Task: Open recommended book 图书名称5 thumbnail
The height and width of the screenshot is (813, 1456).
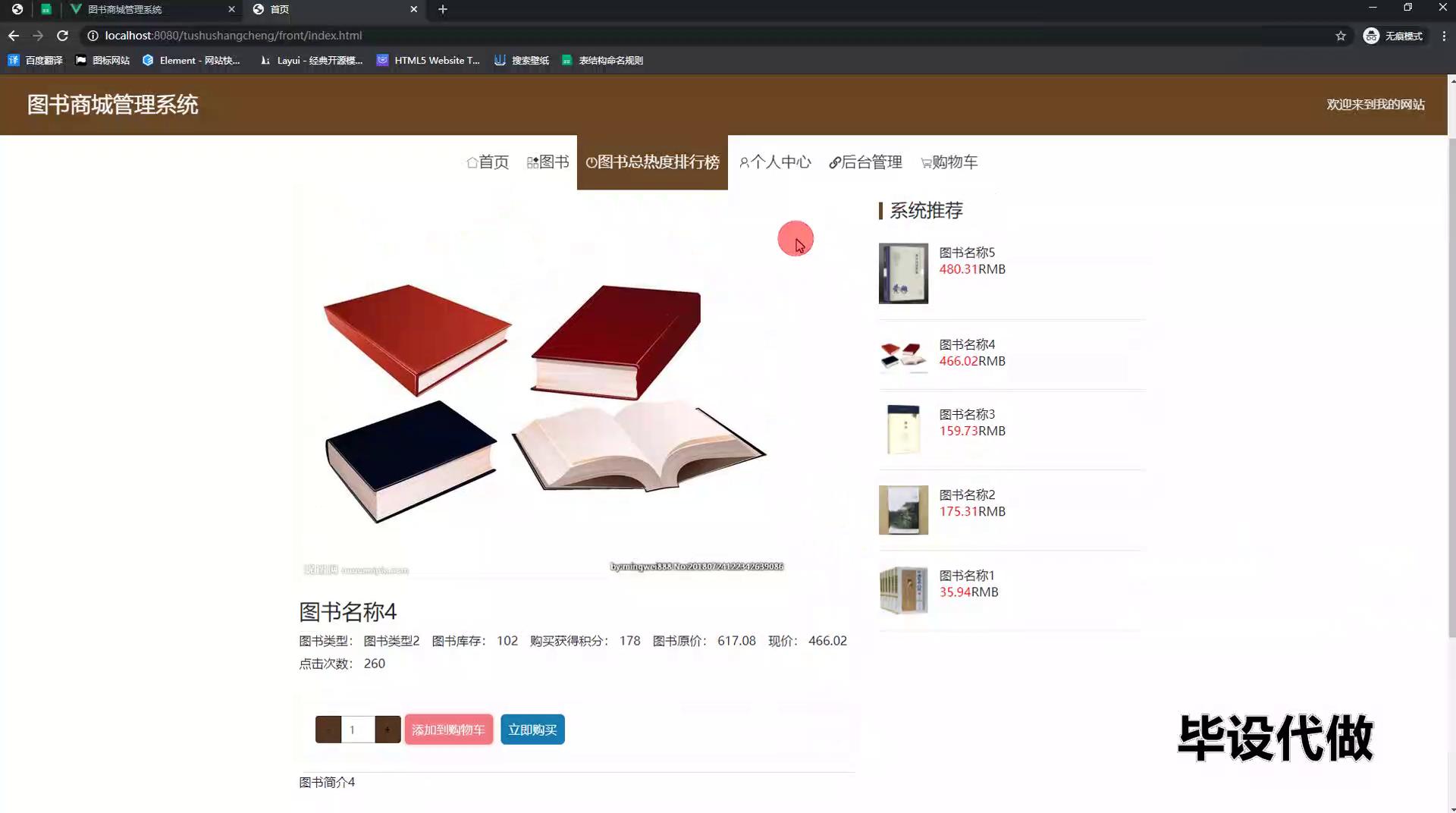Action: click(x=903, y=273)
